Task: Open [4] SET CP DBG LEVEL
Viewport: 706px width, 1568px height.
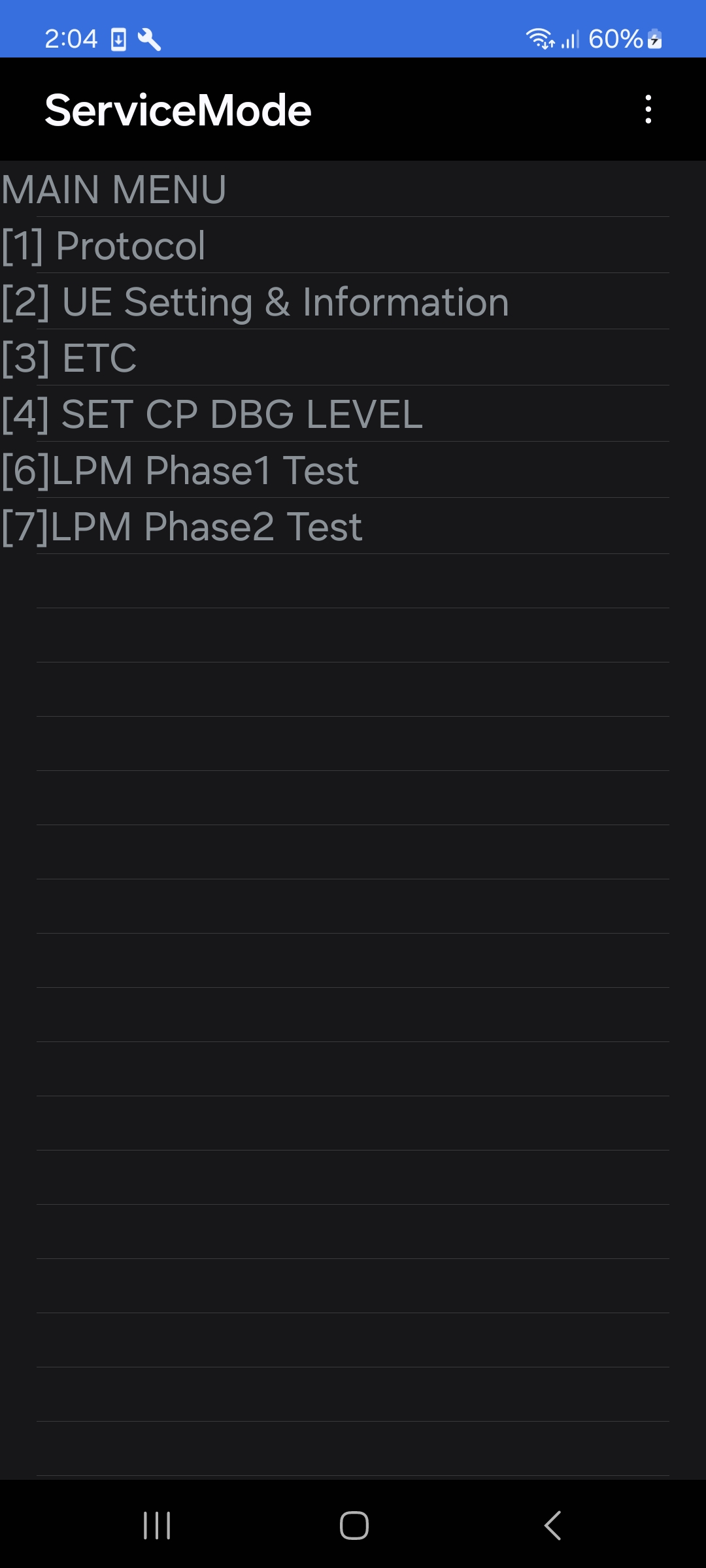Action: (353, 414)
